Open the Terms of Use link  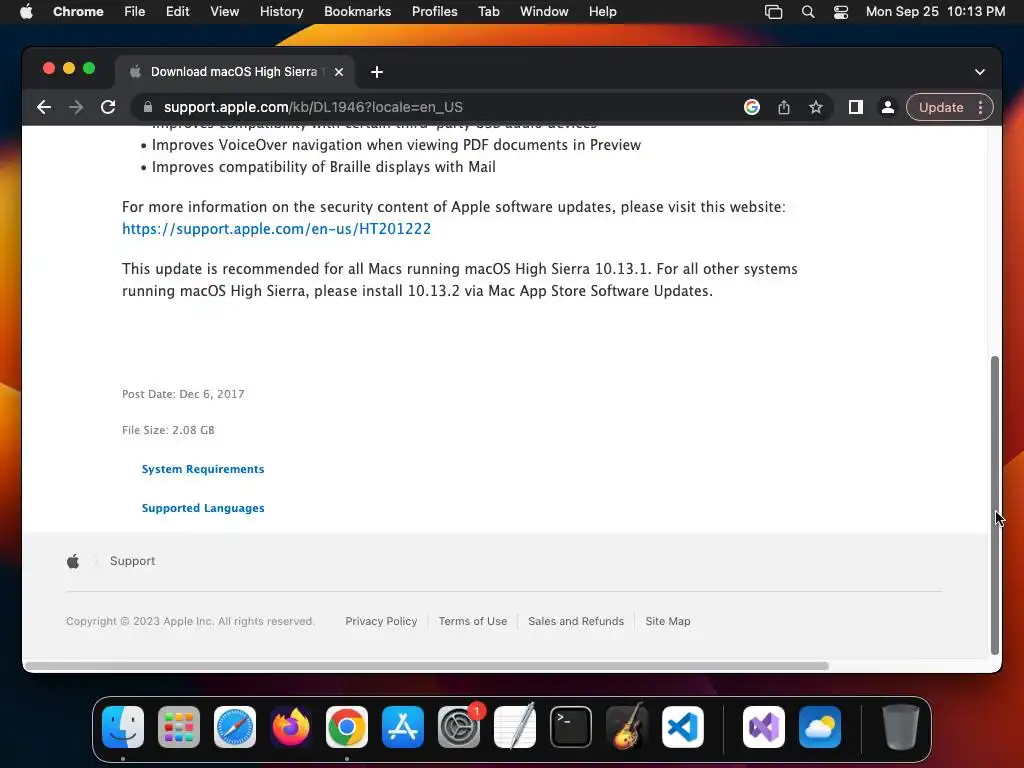473,621
